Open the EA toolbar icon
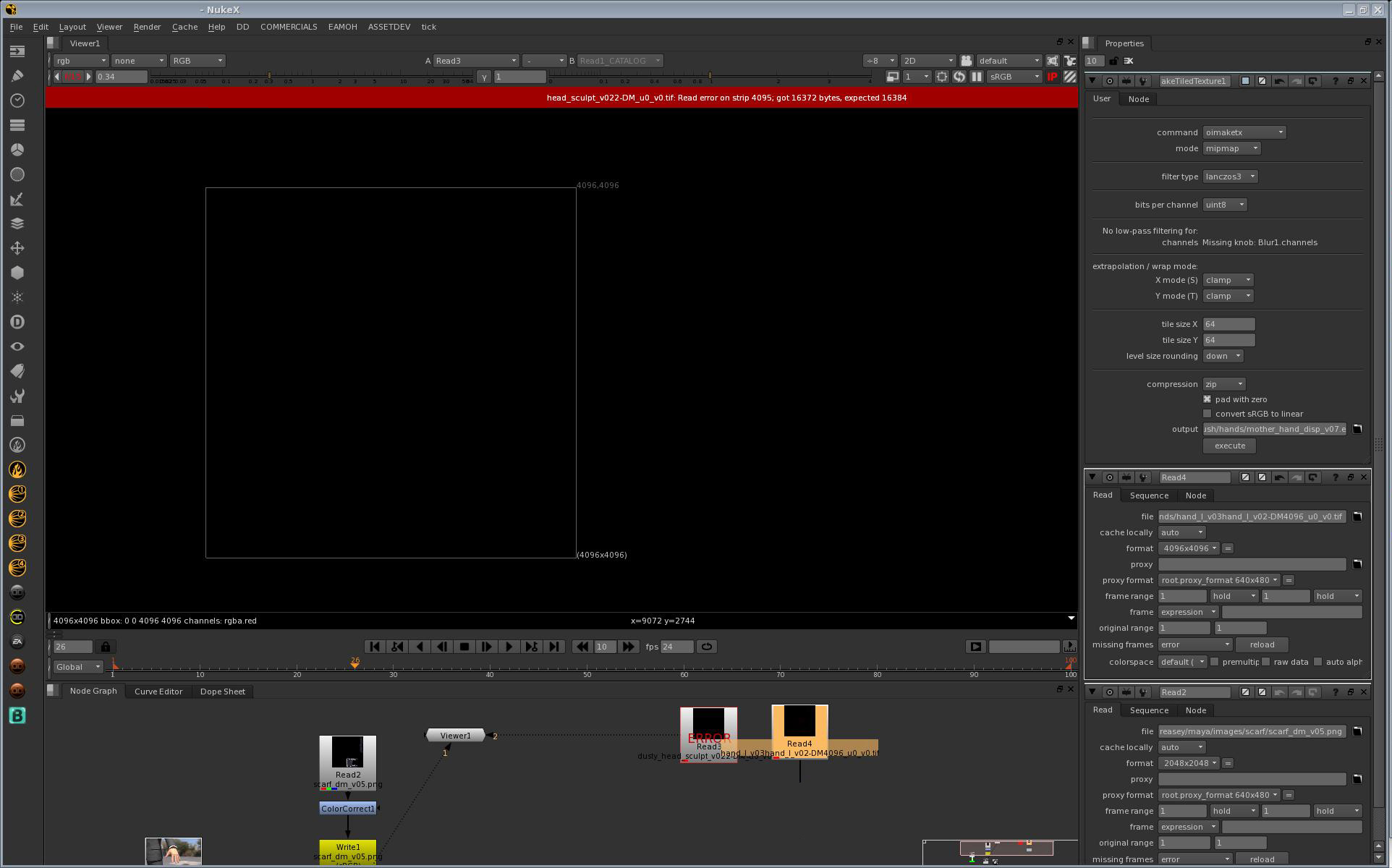The height and width of the screenshot is (868, 1392). pyautogui.click(x=17, y=642)
